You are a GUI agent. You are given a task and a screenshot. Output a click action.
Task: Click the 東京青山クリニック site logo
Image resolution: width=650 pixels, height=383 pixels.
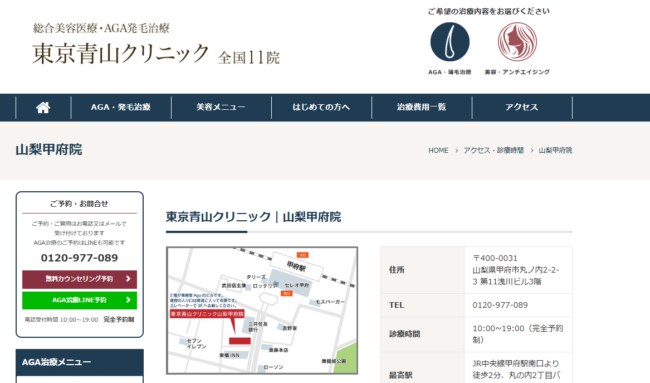pyautogui.click(x=121, y=53)
